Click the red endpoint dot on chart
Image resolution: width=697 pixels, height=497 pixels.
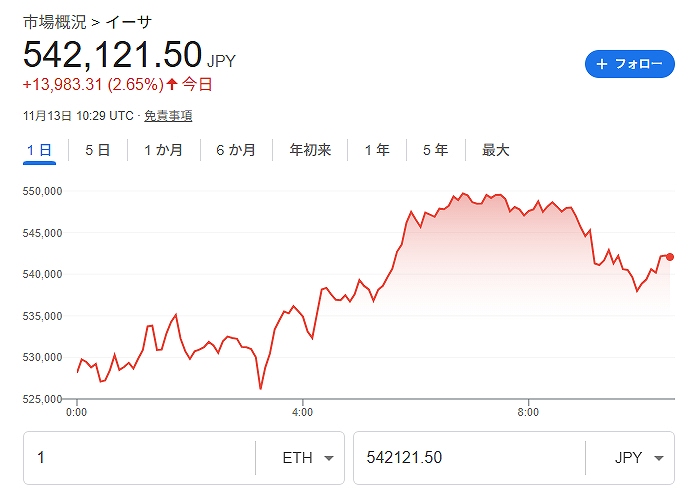pos(669,257)
